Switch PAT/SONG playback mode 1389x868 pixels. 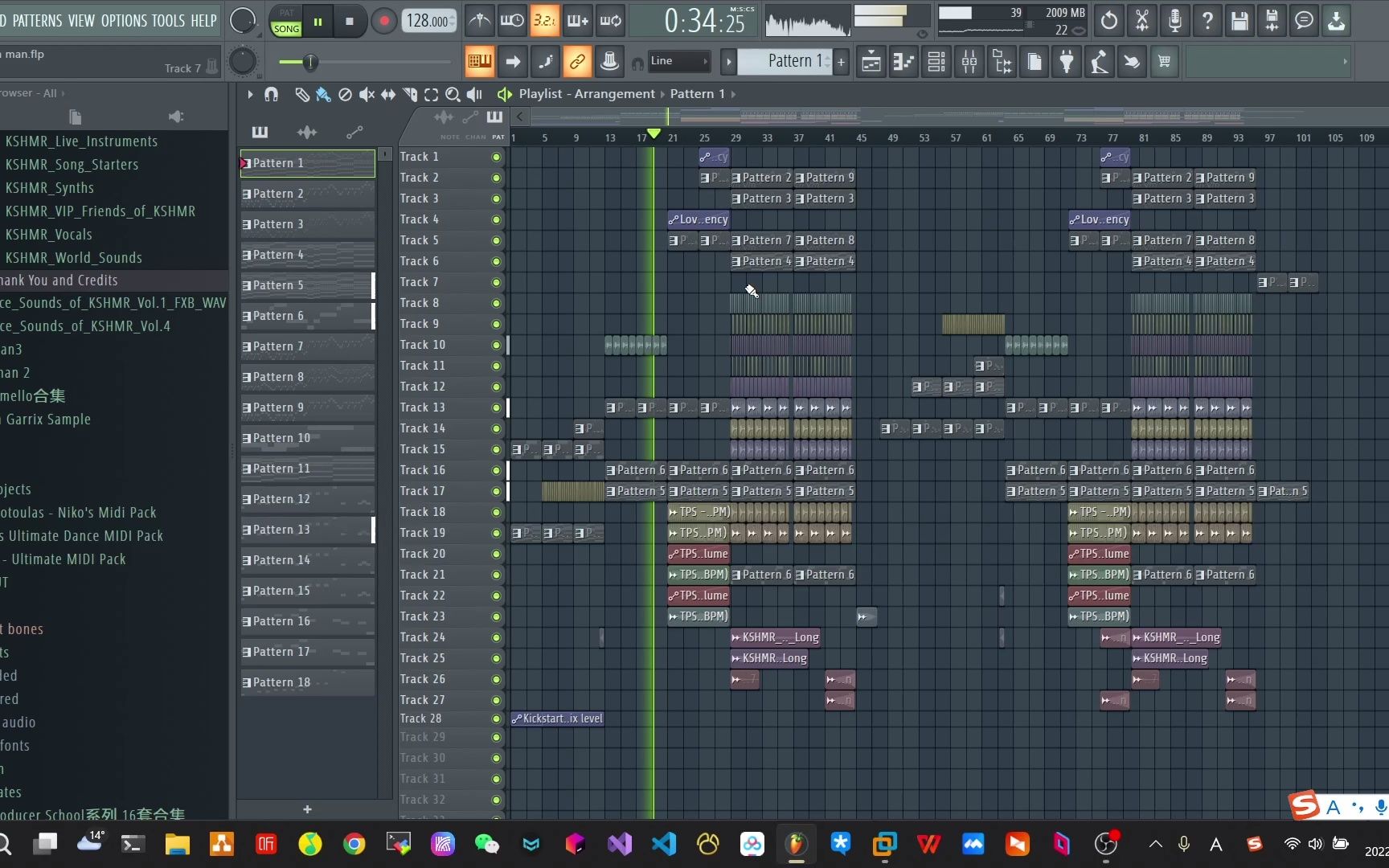pyautogui.click(x=286, y=22)
